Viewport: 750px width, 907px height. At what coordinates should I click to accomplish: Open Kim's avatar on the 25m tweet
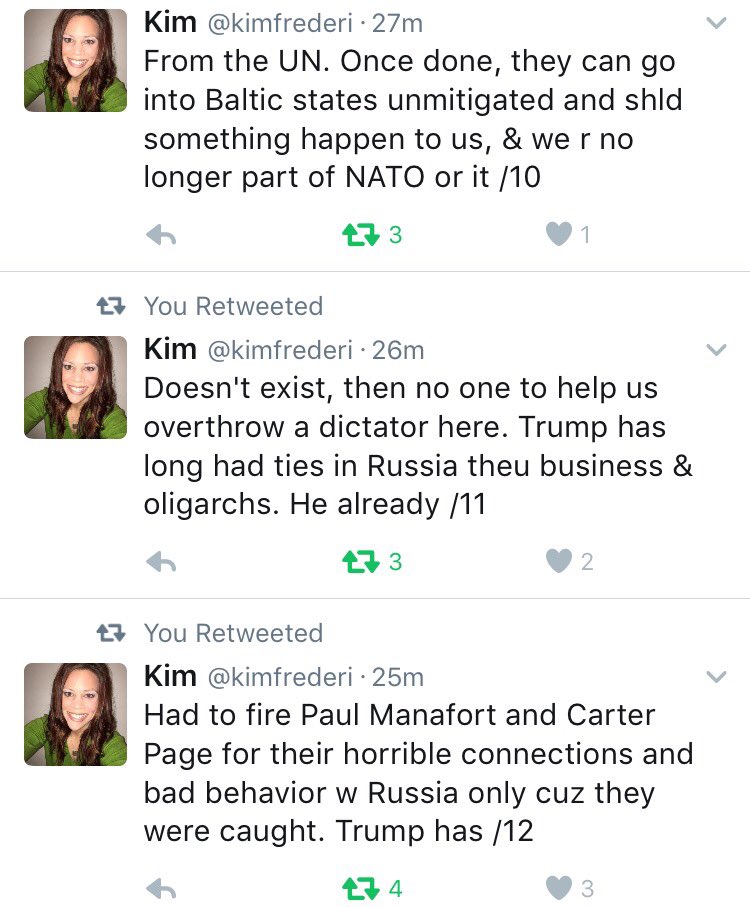pyautogui.click(x=75, y=714)
